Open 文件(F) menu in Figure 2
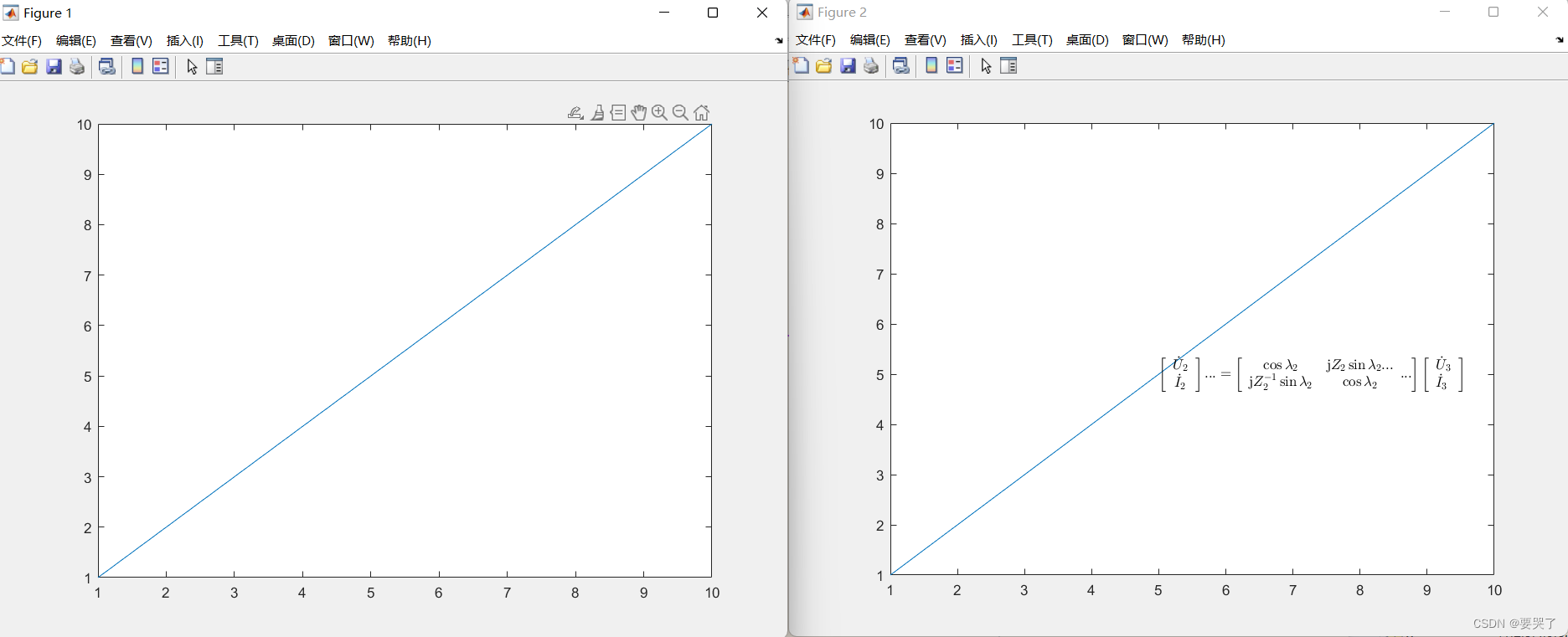 (816, 40)
